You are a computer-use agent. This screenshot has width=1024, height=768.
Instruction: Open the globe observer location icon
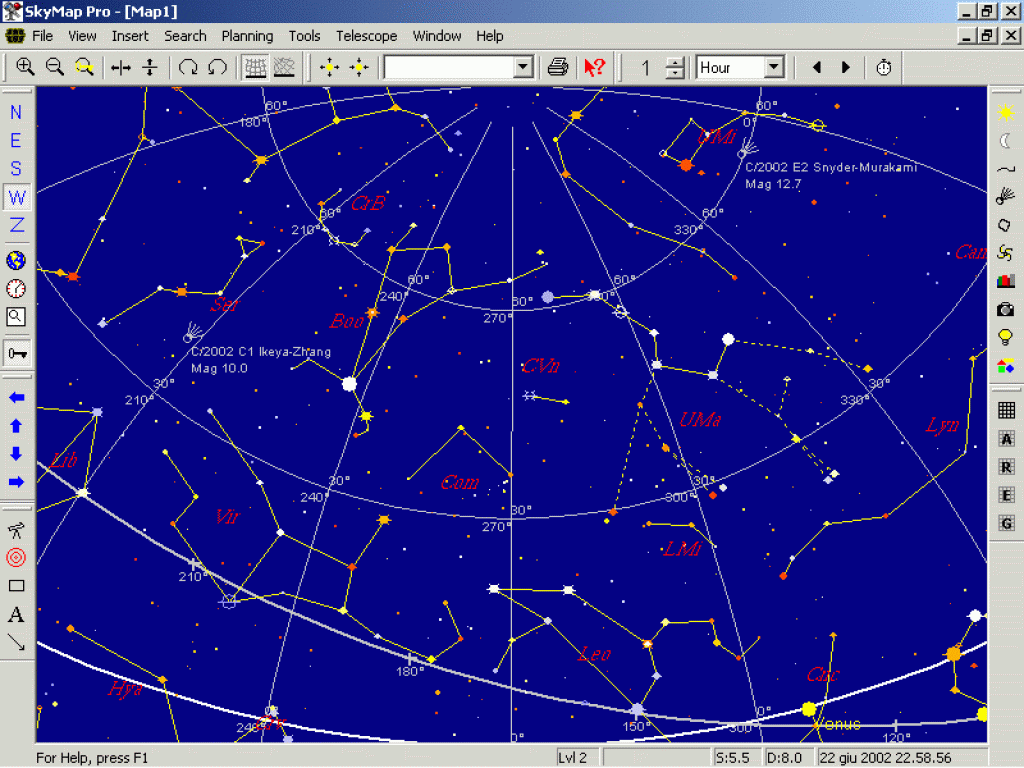click(16, 261)
